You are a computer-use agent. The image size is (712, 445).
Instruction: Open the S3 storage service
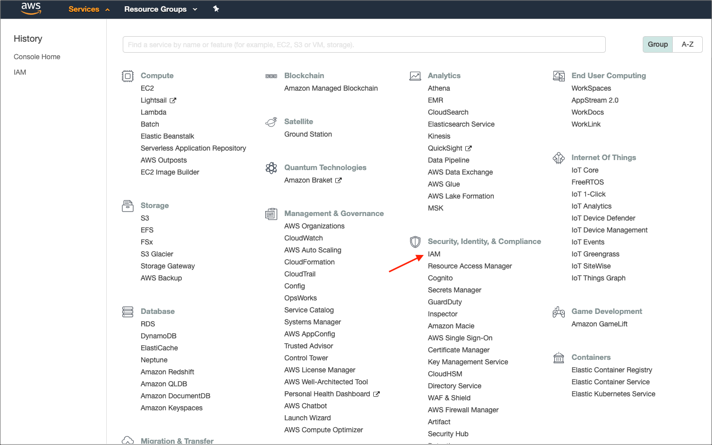click(x=145, y=218)
